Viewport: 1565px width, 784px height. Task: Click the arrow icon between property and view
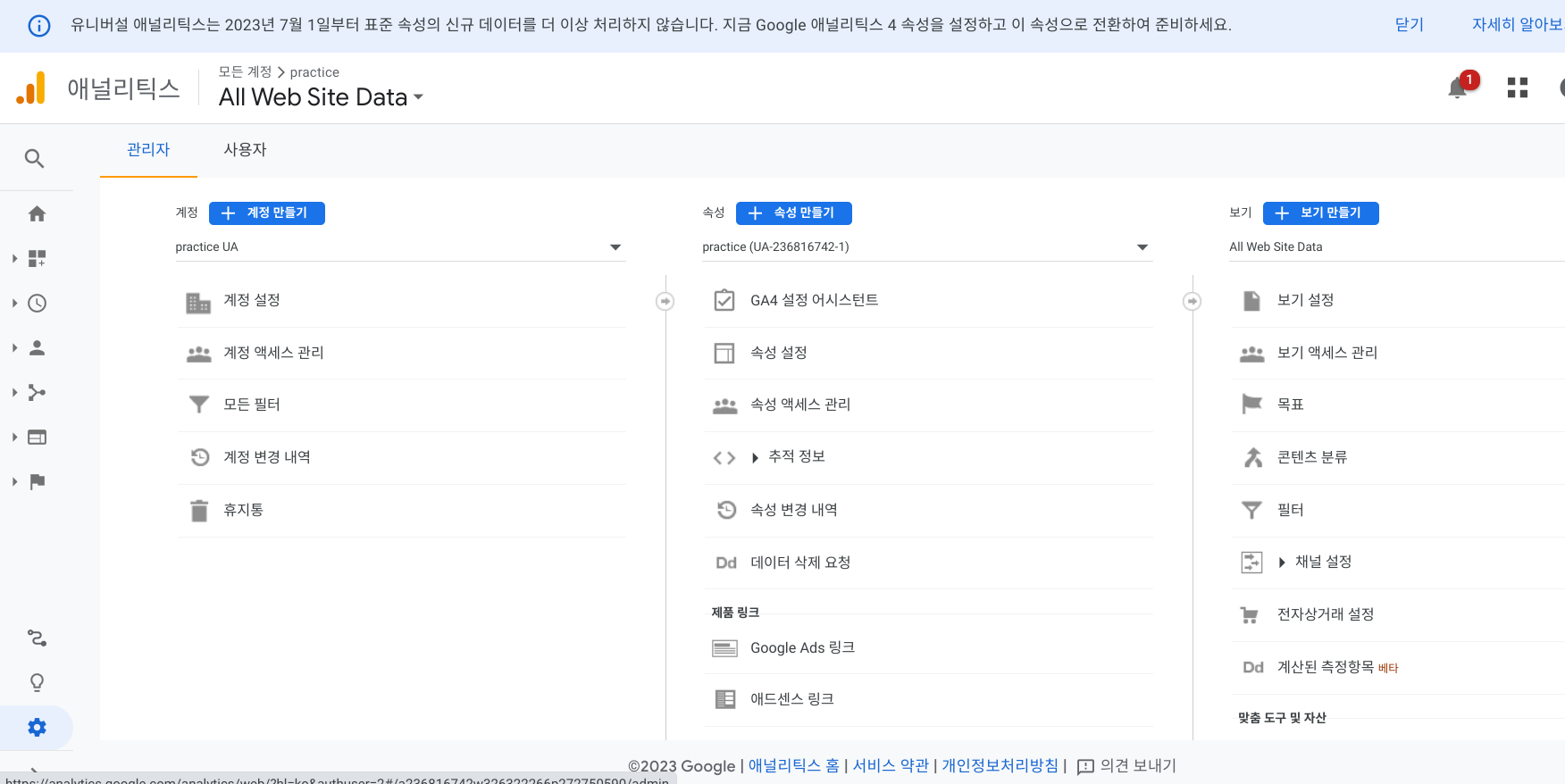point(1193,301)
